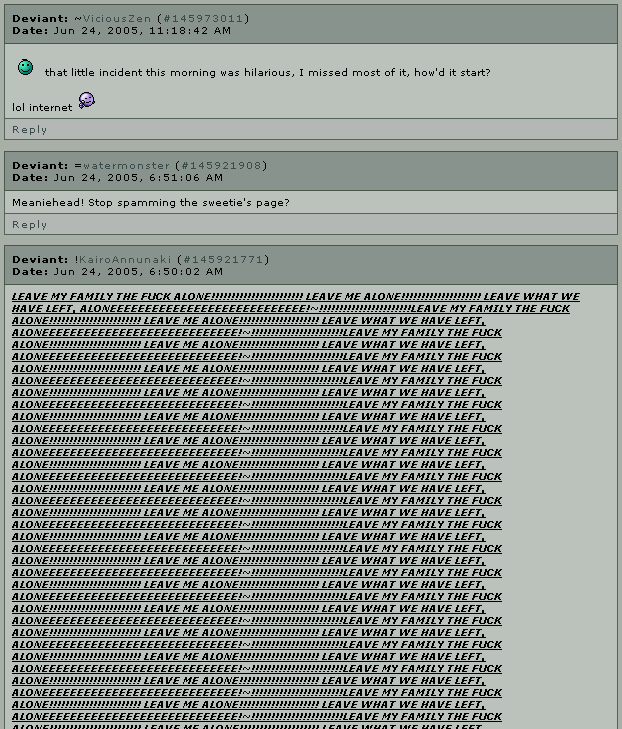Reply to ViciousZen's comment
622x729 pixels.
point(30,130)
